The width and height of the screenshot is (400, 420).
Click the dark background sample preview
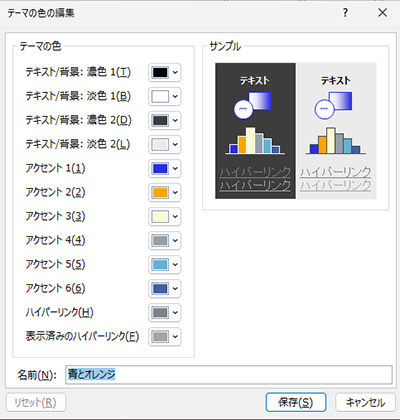pyautogui.click(x=255, y=131)
